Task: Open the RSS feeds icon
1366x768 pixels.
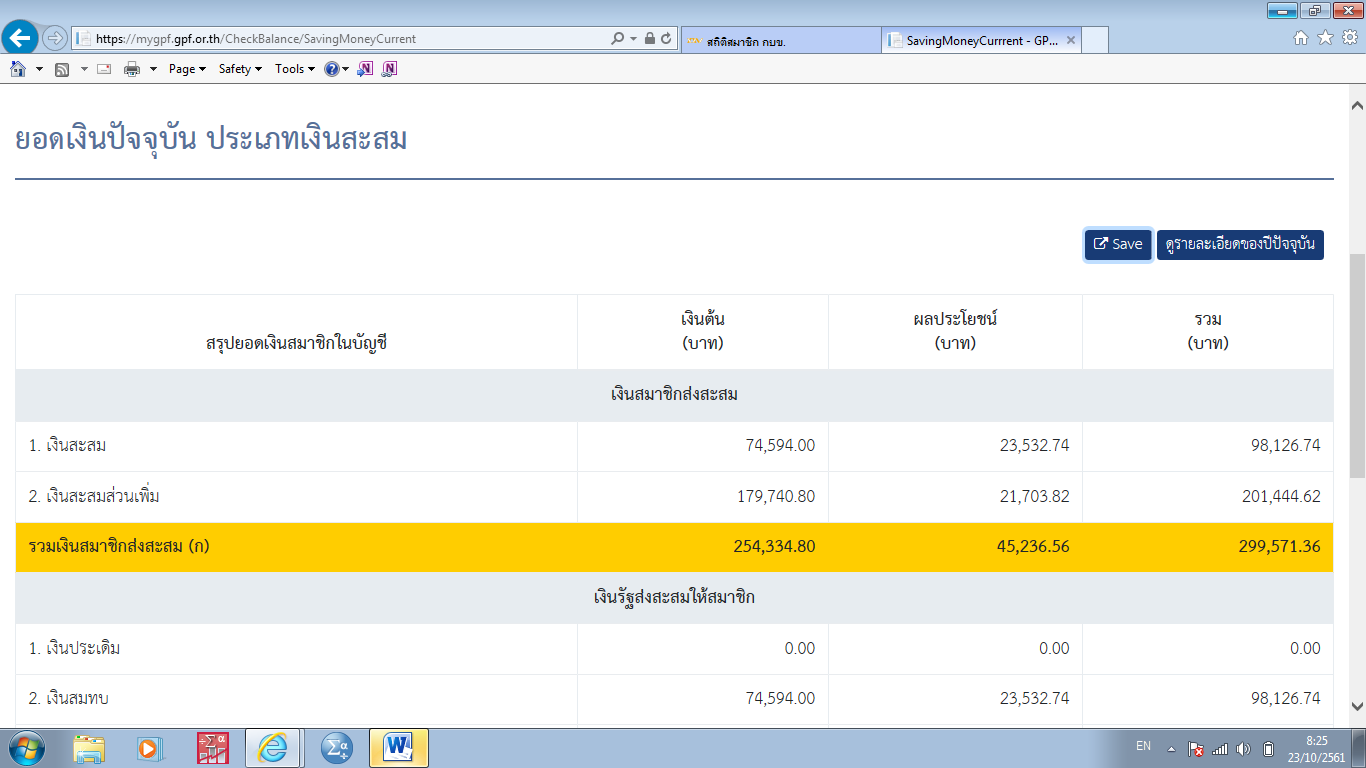Action: tap(62, 69)
